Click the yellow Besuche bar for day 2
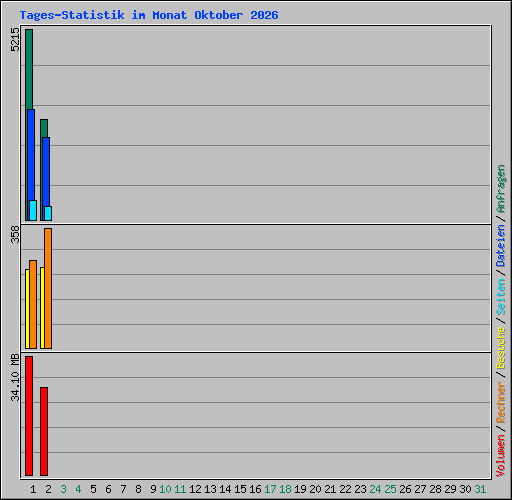The image size is (512, 500). 42,308
